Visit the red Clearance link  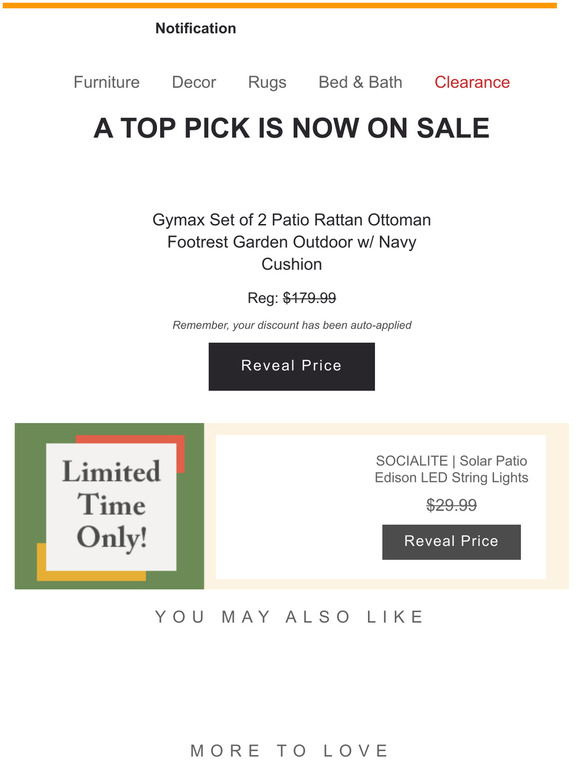[472, 82]
